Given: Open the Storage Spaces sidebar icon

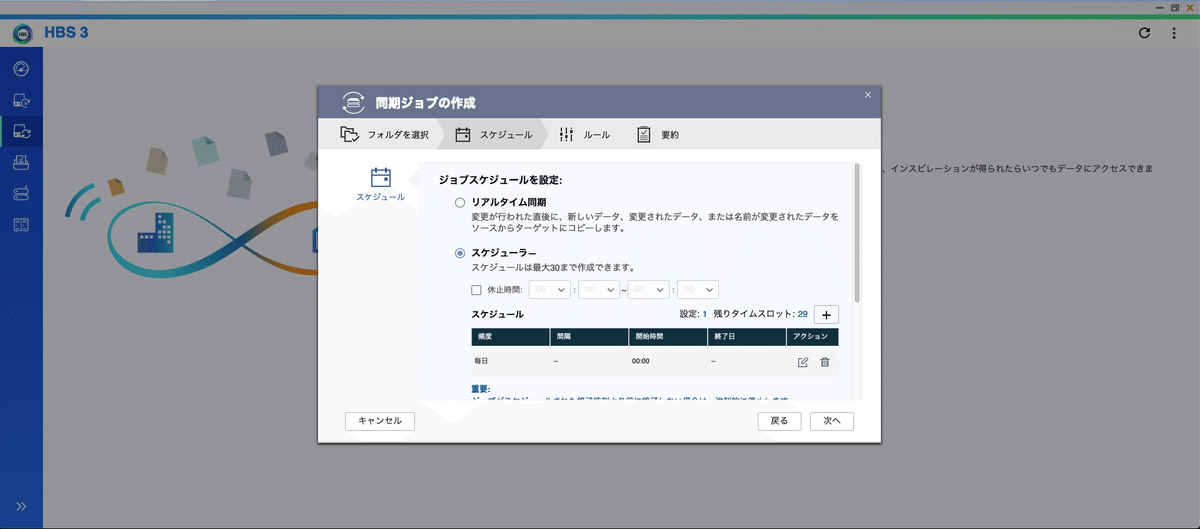Looking at the screenshot, I should click(21, 224).
